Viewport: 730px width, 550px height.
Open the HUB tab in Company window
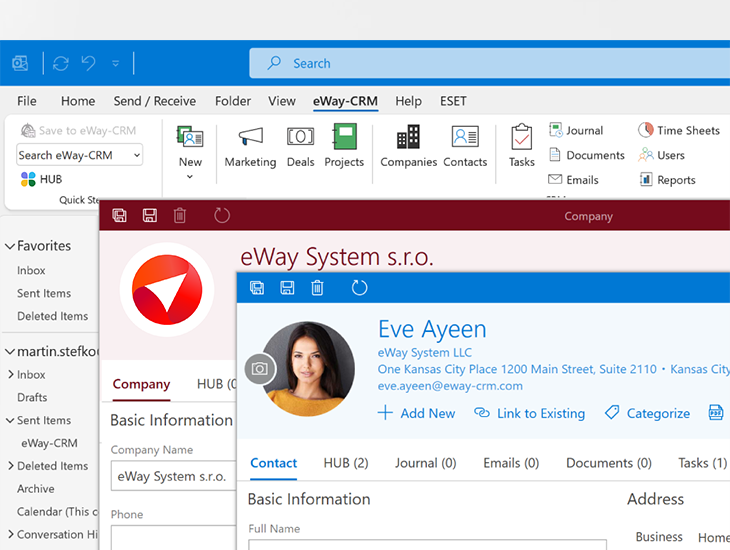[216, 384]
